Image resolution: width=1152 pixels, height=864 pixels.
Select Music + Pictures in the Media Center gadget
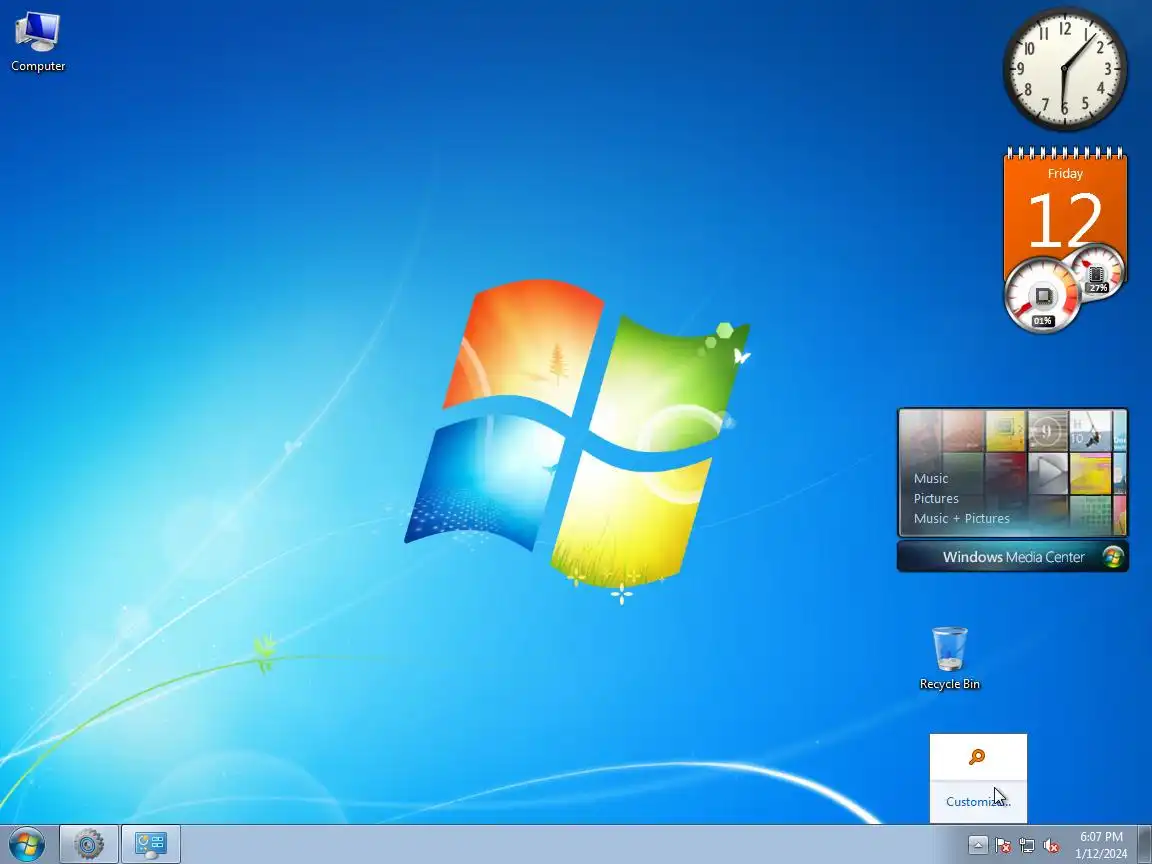[962, 518]
